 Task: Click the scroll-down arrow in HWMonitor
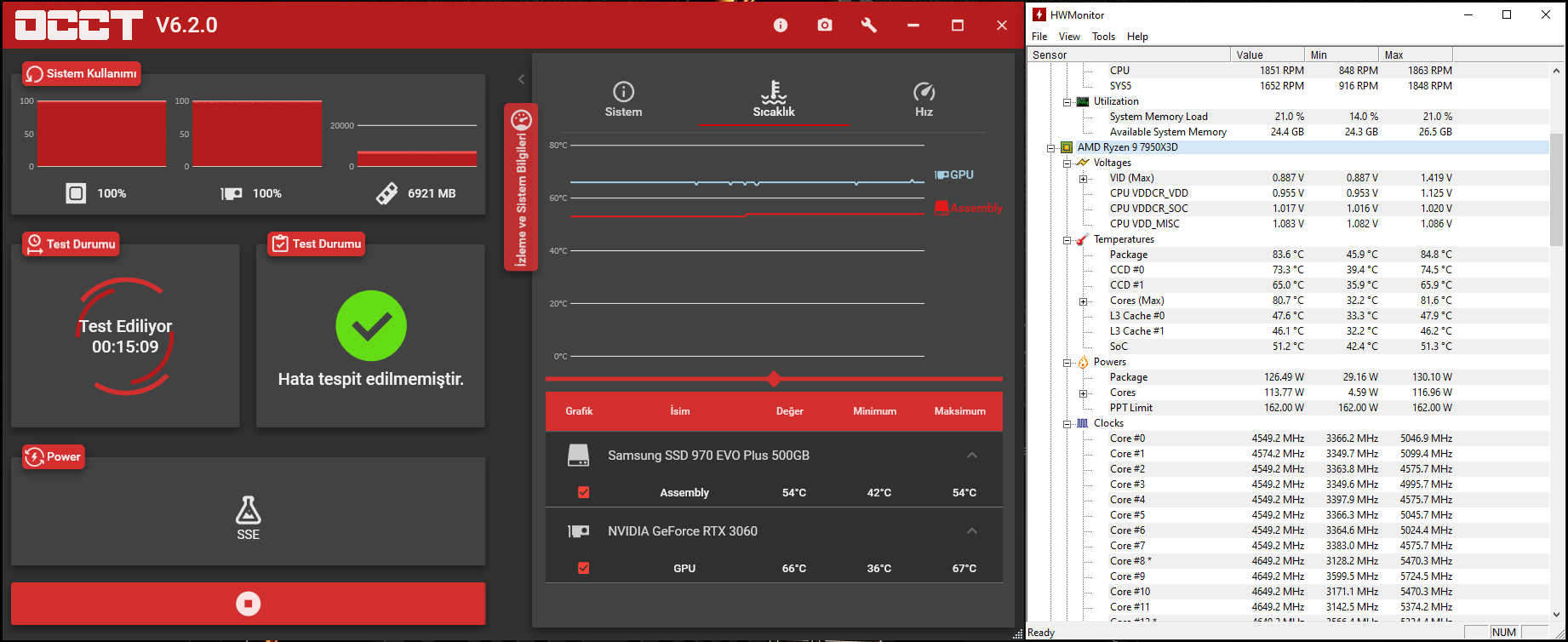pyautogui.click(x=1556, y=614)
